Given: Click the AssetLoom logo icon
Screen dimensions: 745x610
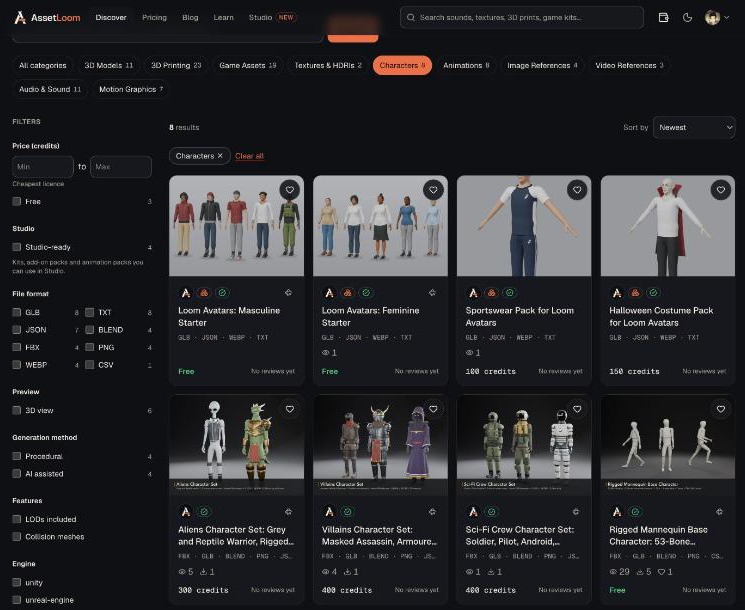Looking at the screenshot, I should click(20, 18).
